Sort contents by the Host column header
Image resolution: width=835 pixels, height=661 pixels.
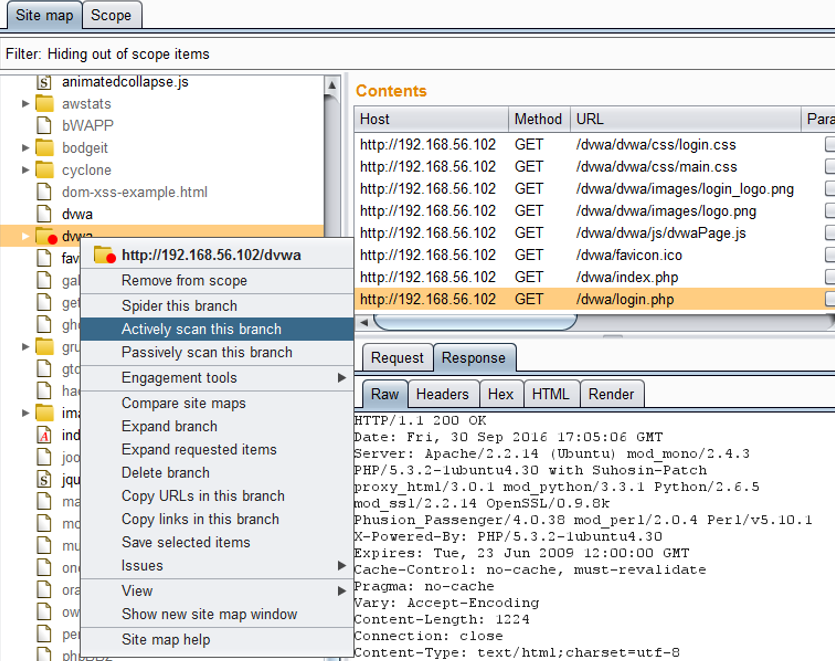coord(431,119)
